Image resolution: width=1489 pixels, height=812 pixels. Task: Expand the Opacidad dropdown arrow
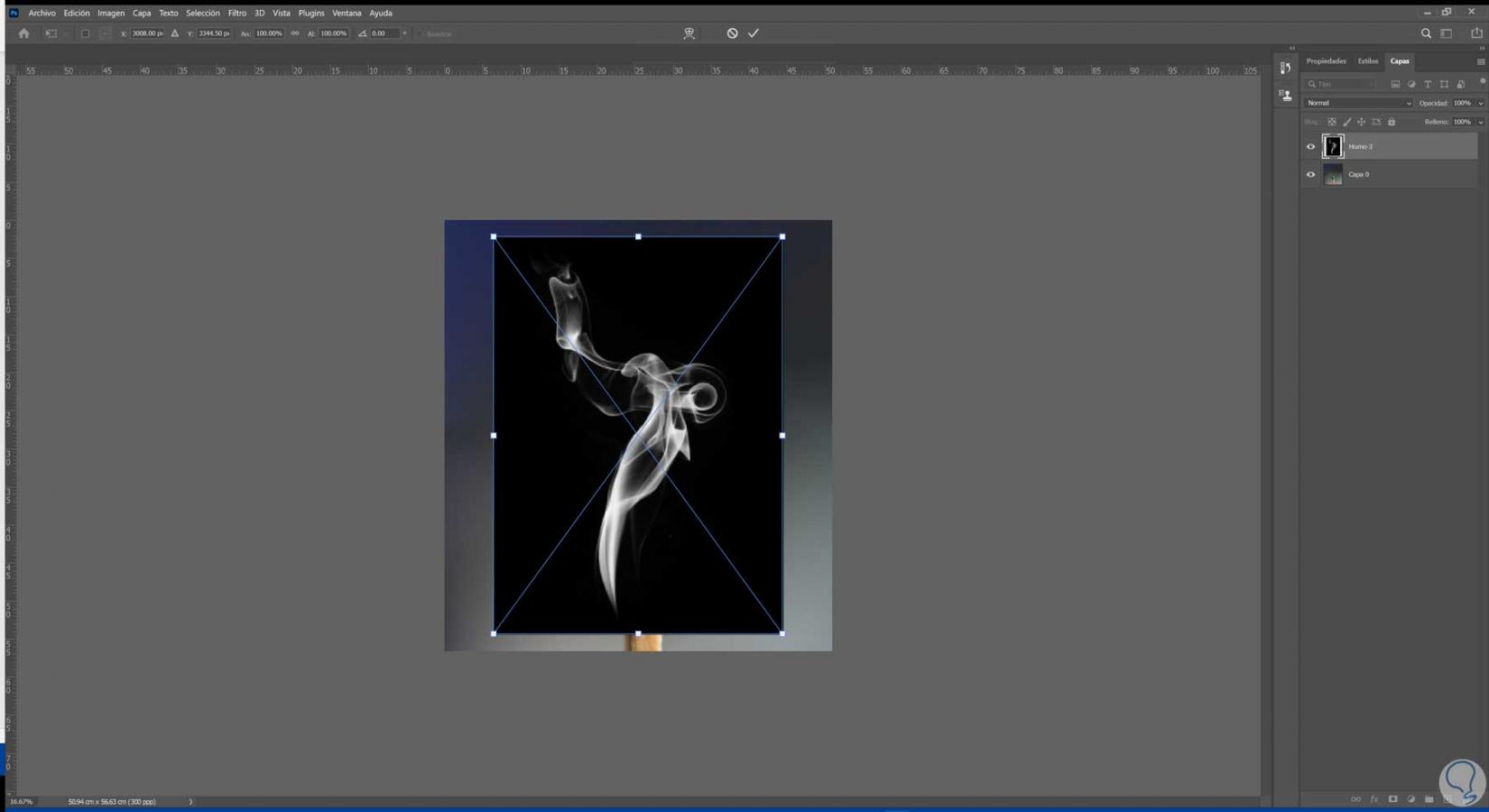1480,103
